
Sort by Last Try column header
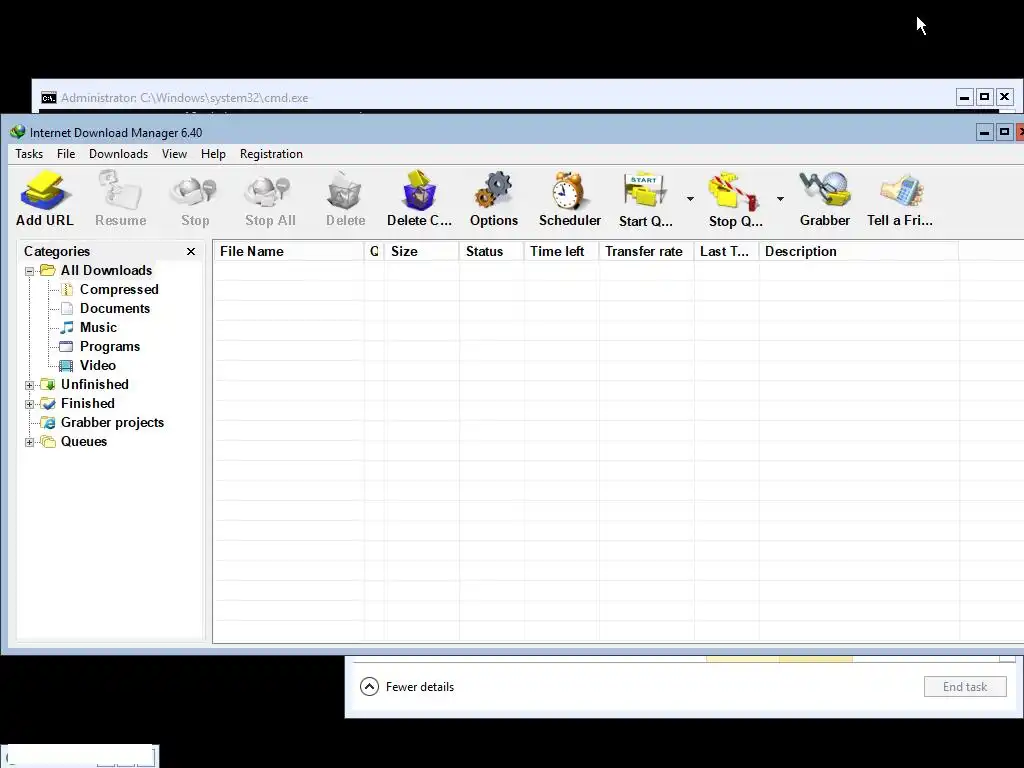726,251
